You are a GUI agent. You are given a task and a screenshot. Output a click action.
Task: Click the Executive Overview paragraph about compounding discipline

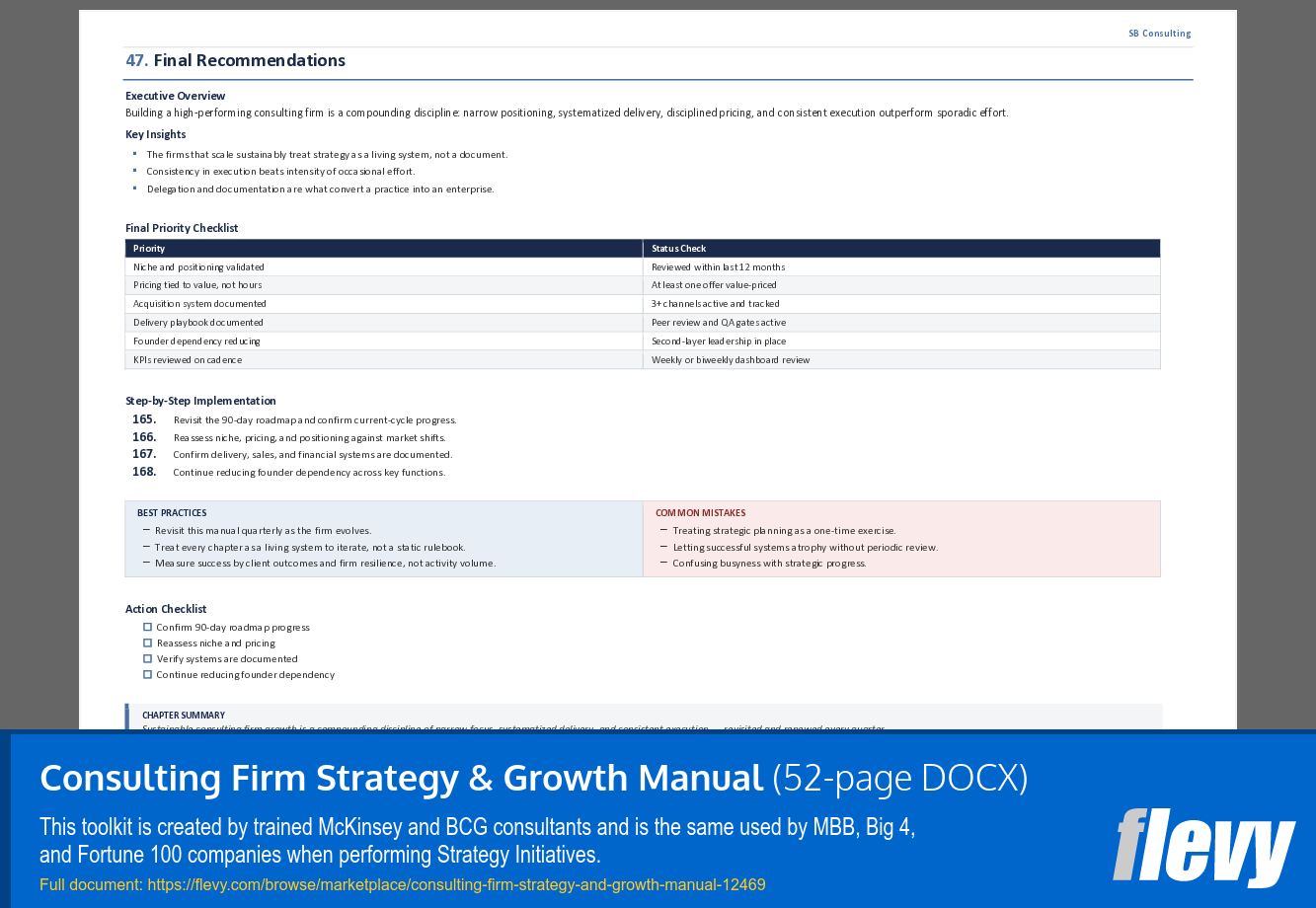pyautogui.click(x=567, y=113)
